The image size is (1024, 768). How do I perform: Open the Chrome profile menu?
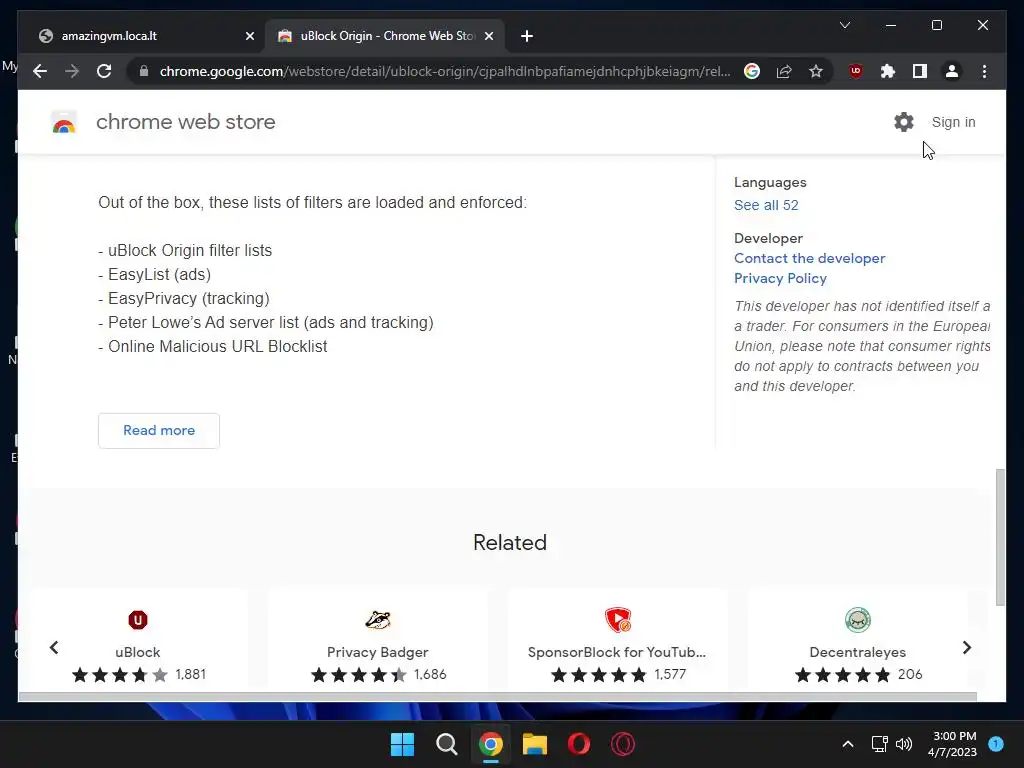tap(952, 71)
